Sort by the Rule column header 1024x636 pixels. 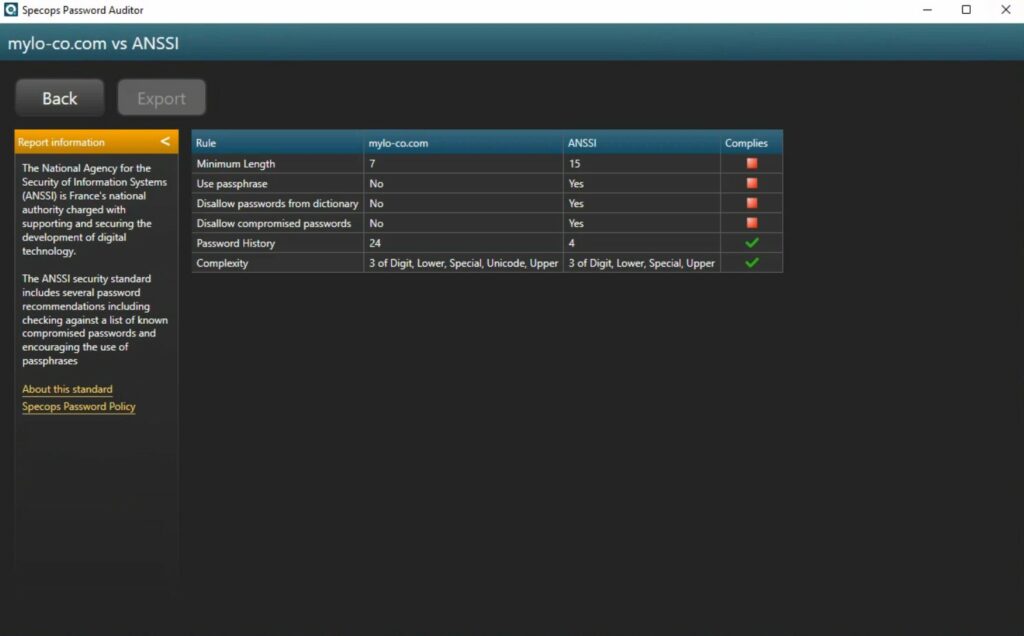click(x=278, y=143)
